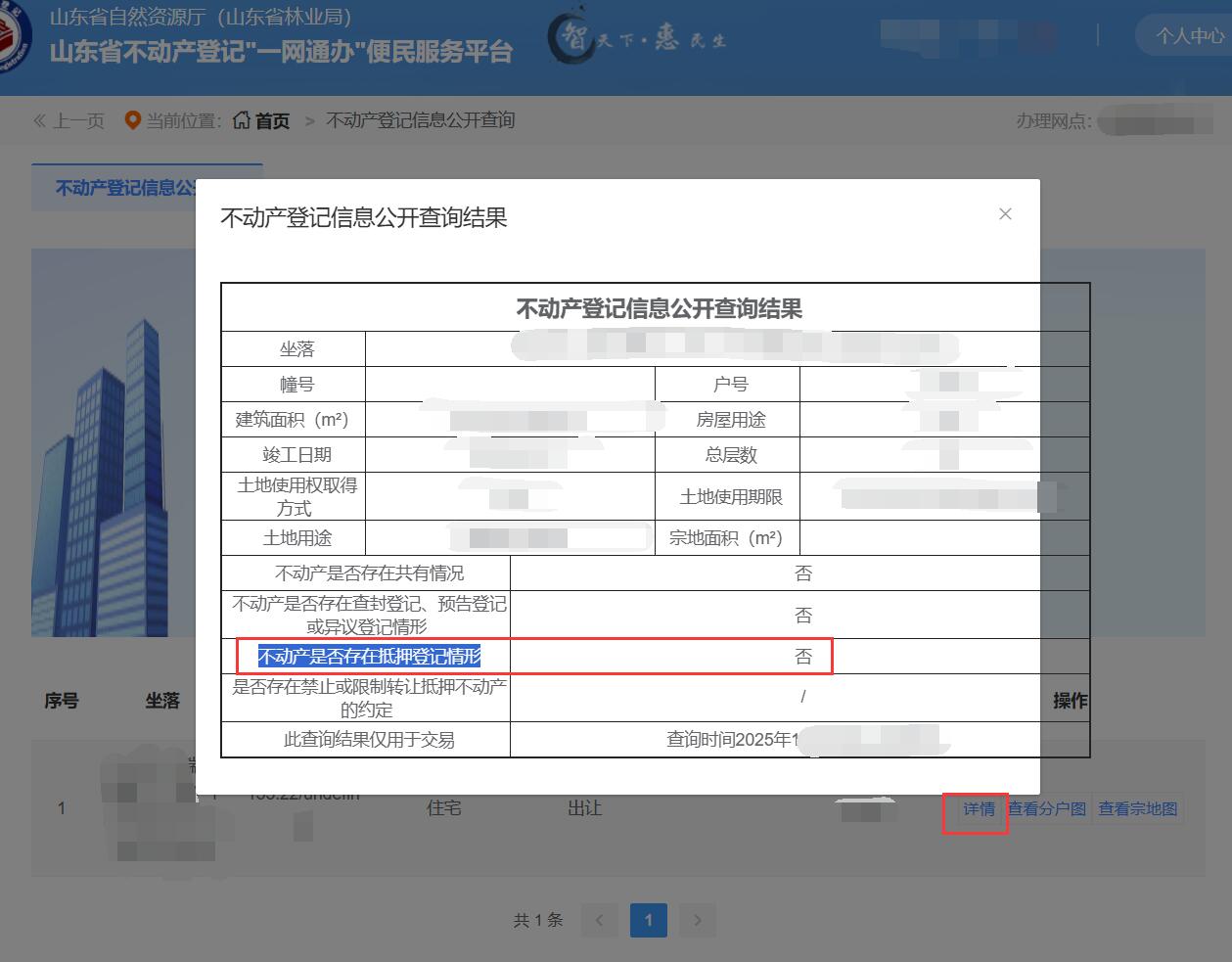Screen dimensions: 1232x962
Task: Click the orange location pin icon
Action: click(x=133, y=120)
